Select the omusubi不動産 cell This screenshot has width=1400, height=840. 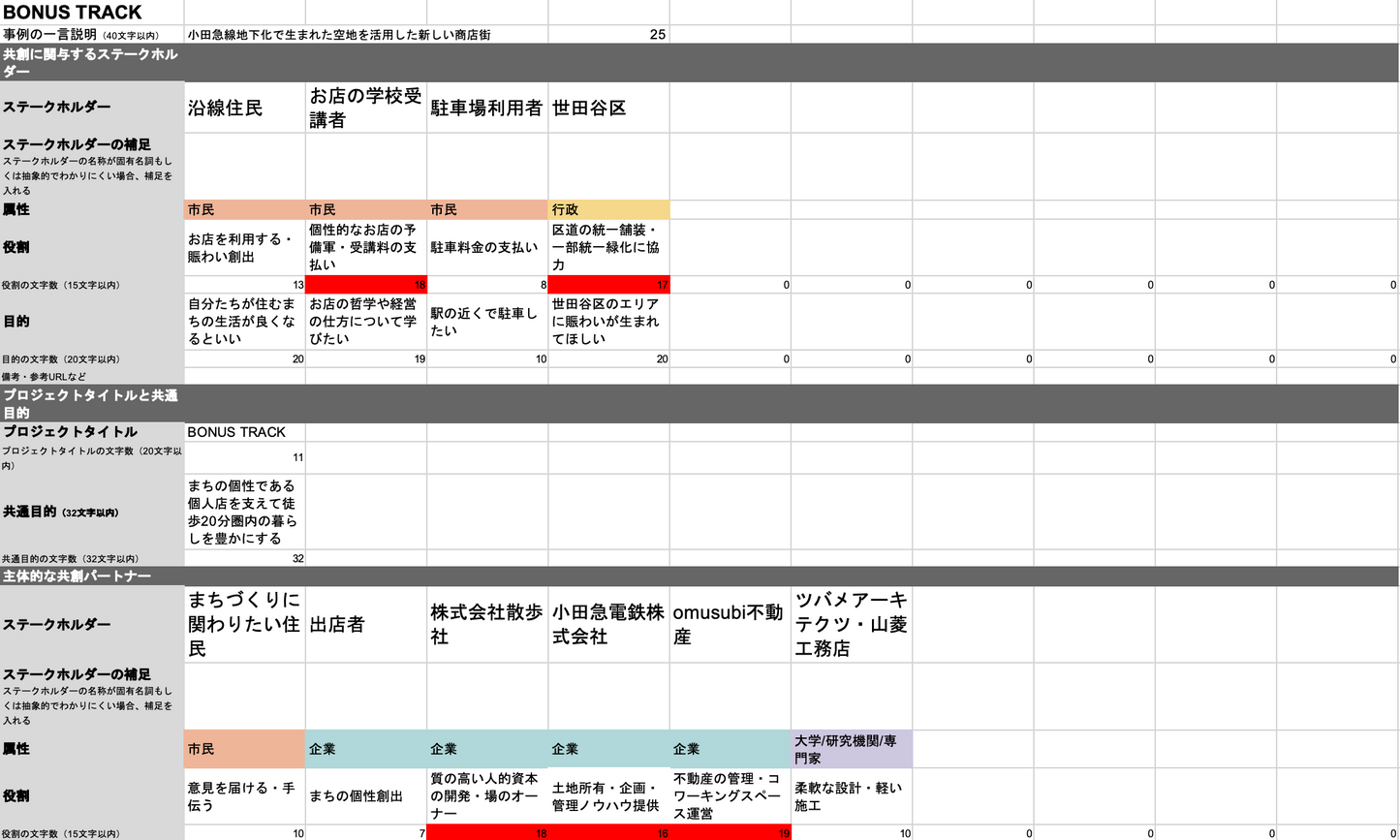(730, 624)
